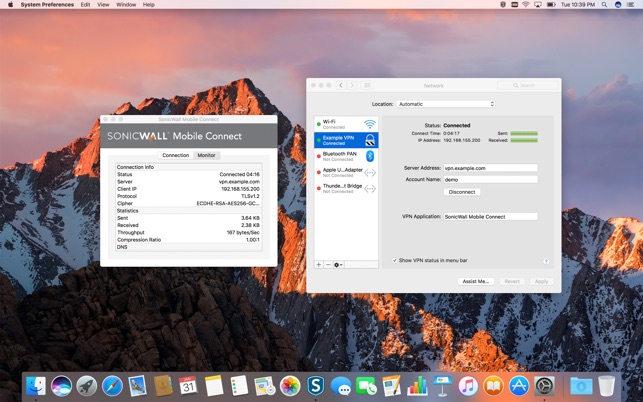Open the gear action menu below services
The height and width of the screenshot is (402, 643).
339,265
